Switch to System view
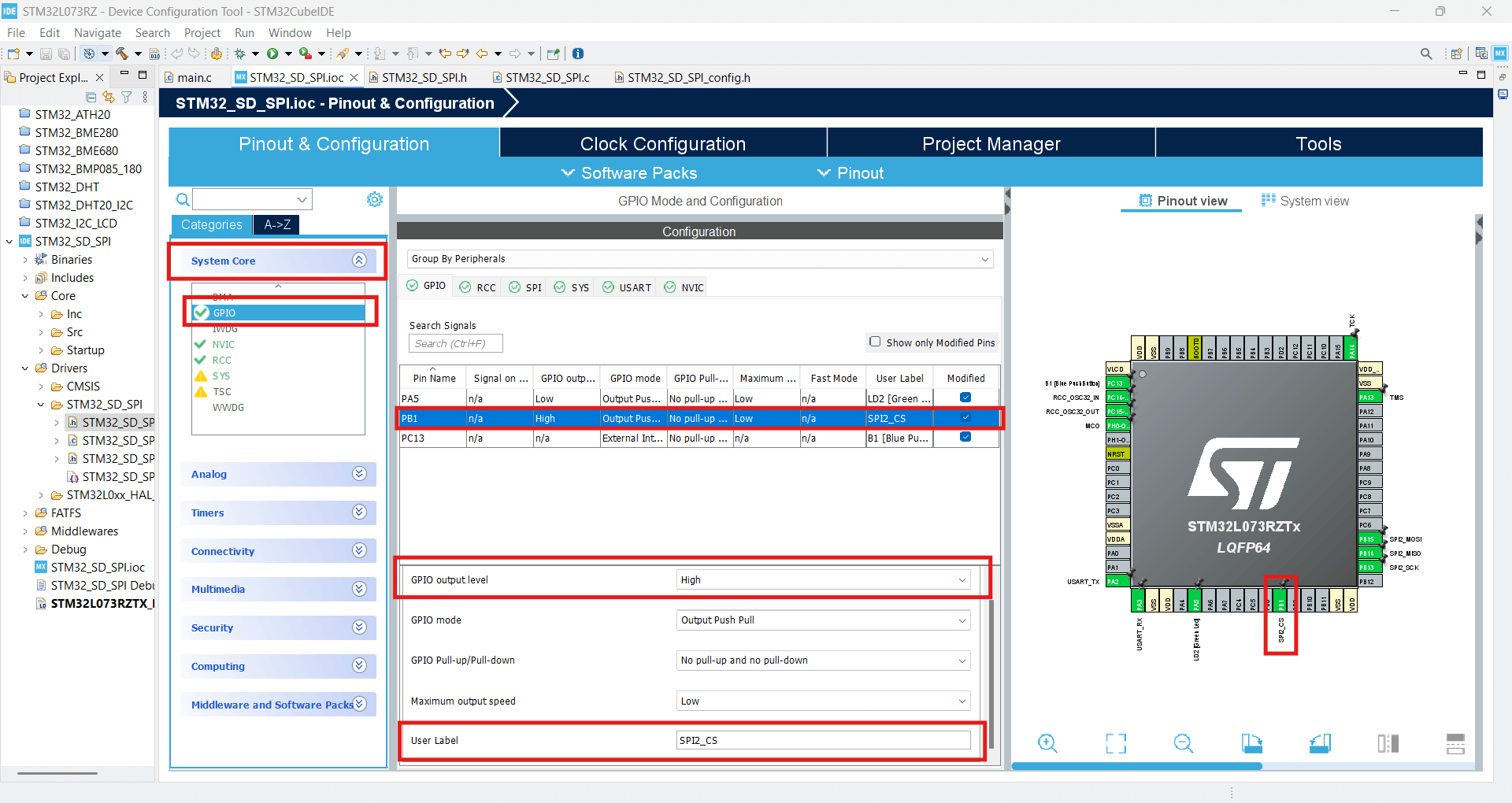The height and width of the screenshot is (803, 1512). [x=1305, y=201]
